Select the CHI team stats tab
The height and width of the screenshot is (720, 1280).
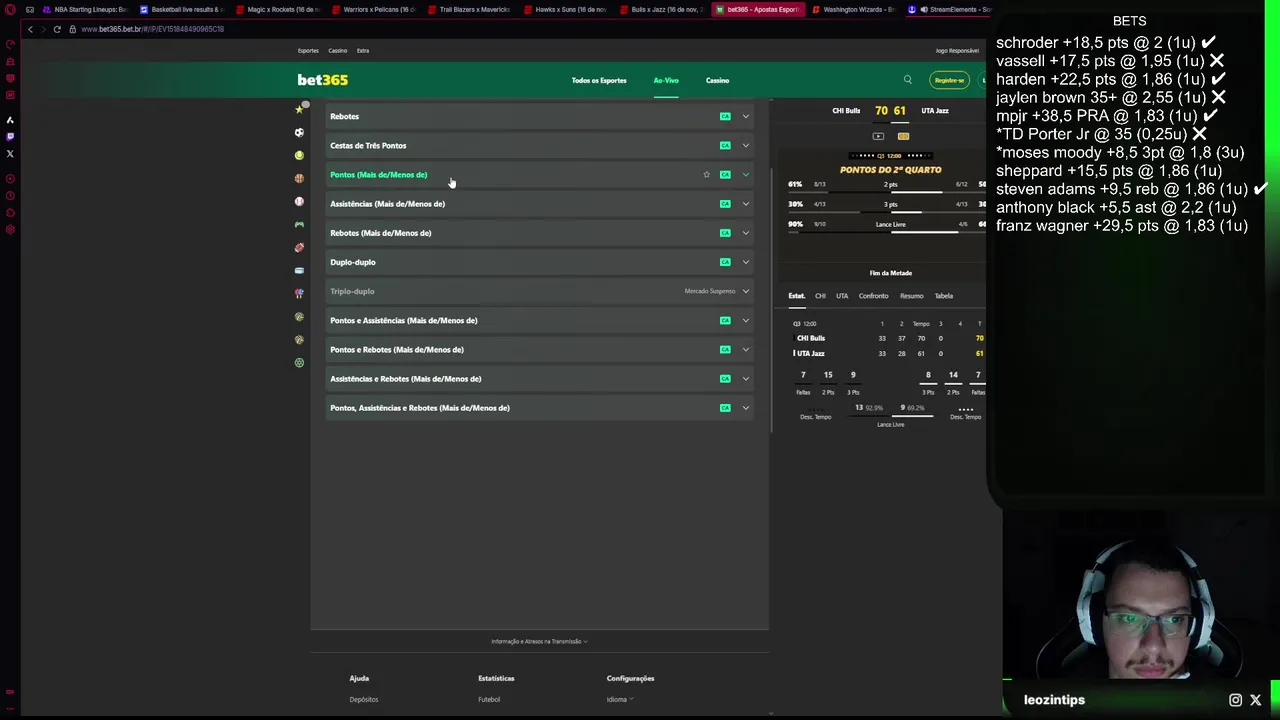tap(820, 296)
